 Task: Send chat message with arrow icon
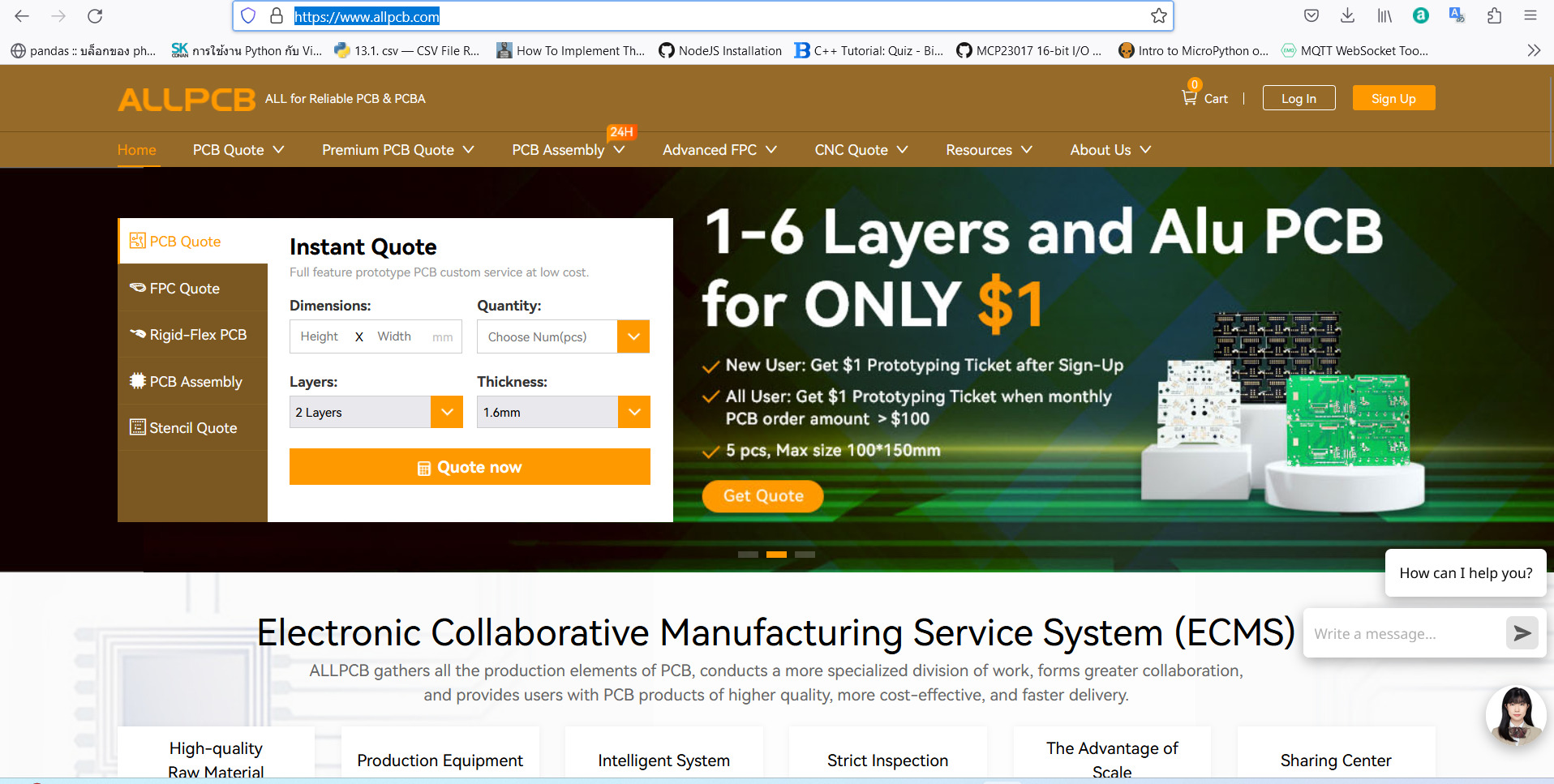pos(1522,632)
